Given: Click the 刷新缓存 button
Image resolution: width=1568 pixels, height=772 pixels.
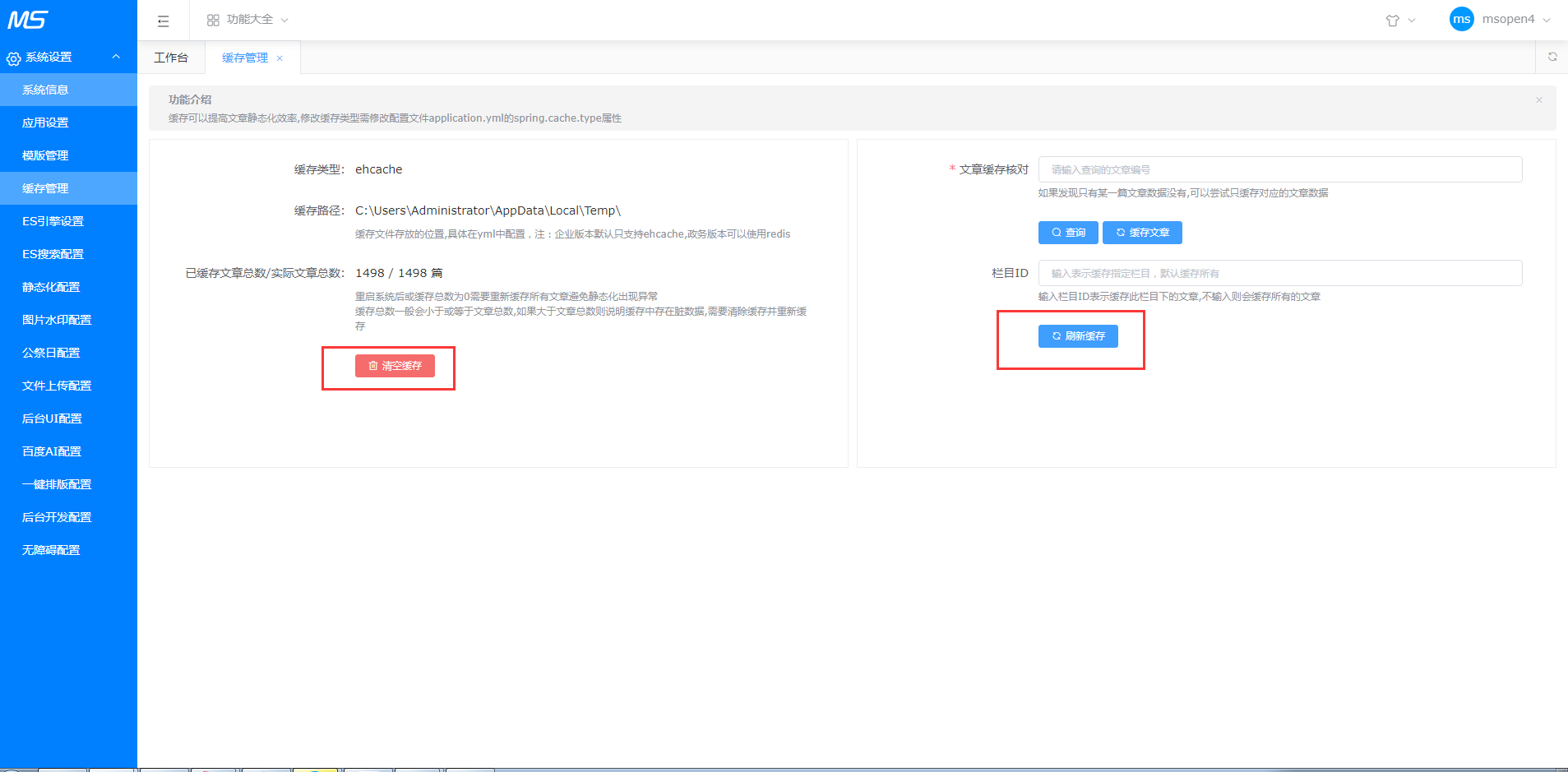Looking at the screenshot, I should pos(1078,336).
